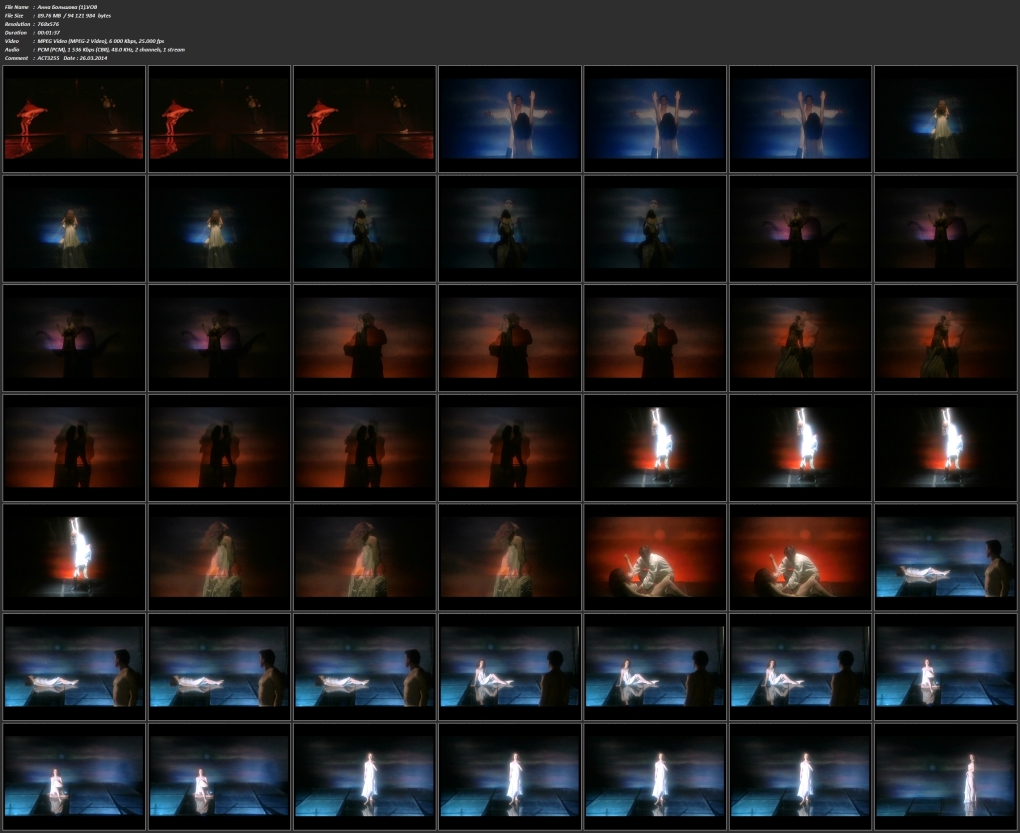Select second red thumbnail of man over woman

801,557
